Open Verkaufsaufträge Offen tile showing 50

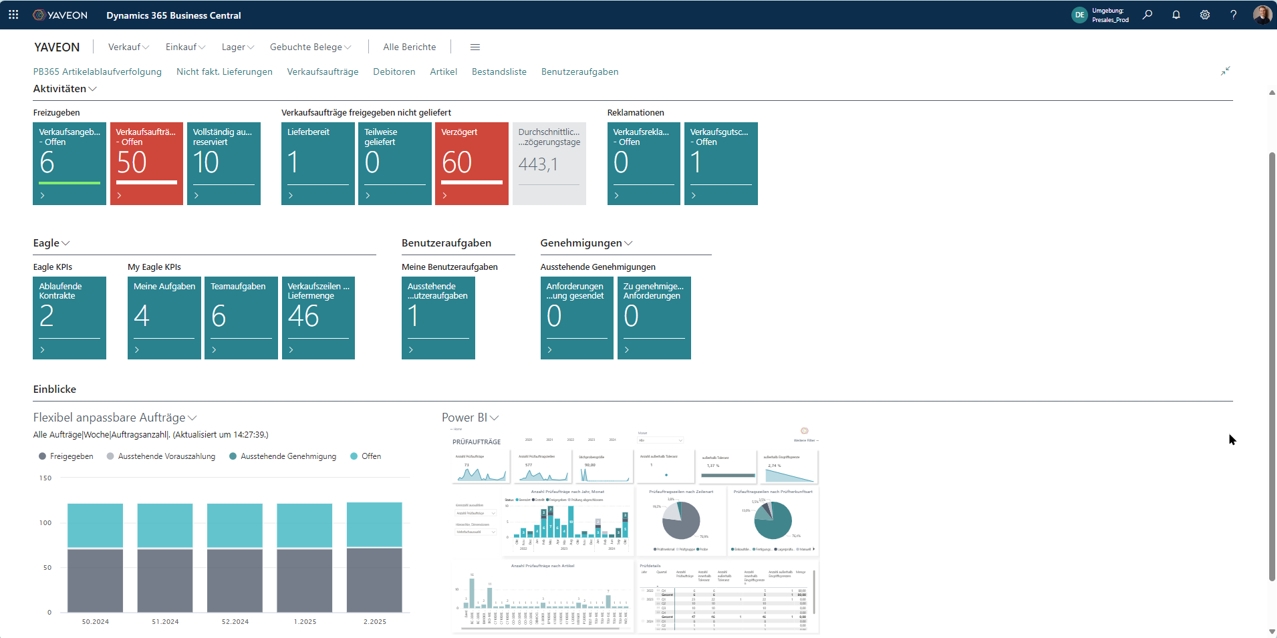tap(147, 164)
